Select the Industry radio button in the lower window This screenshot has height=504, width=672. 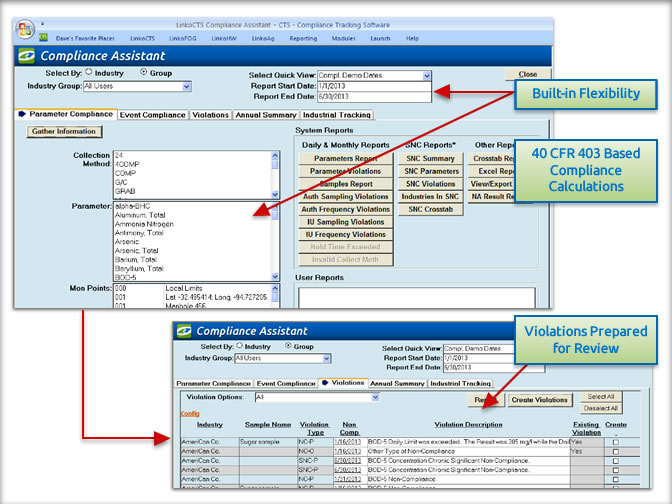click(x=240, y=345)
